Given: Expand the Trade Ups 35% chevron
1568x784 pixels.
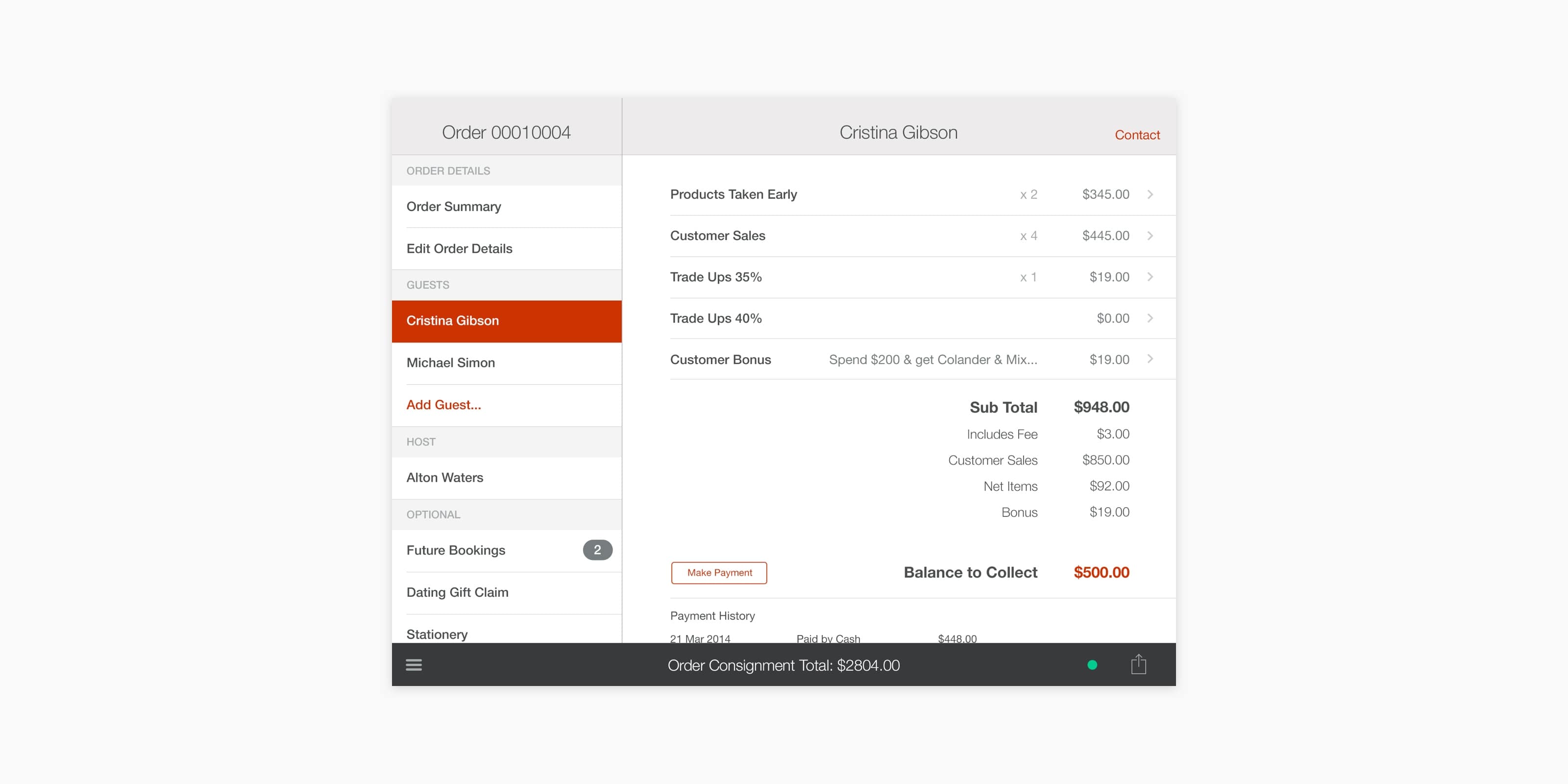Looking at the screenshot, I should (x=1150, y=277).
